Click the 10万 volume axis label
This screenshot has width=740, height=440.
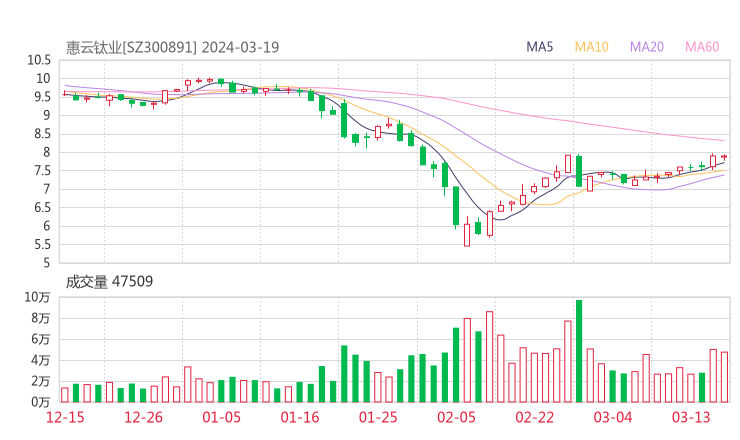tap(37, 297)
